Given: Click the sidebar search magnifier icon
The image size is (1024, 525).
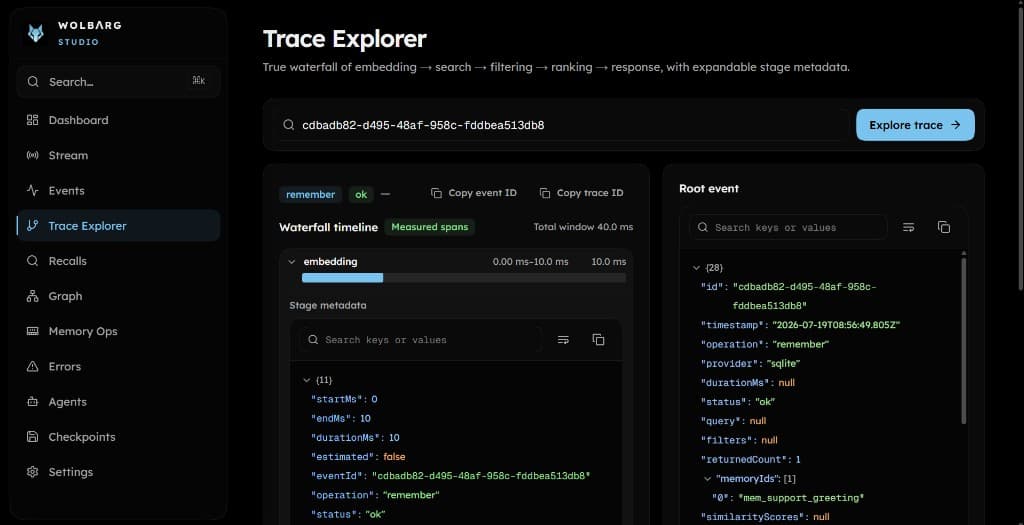Looking at the screenshot, I should [33, 82].
